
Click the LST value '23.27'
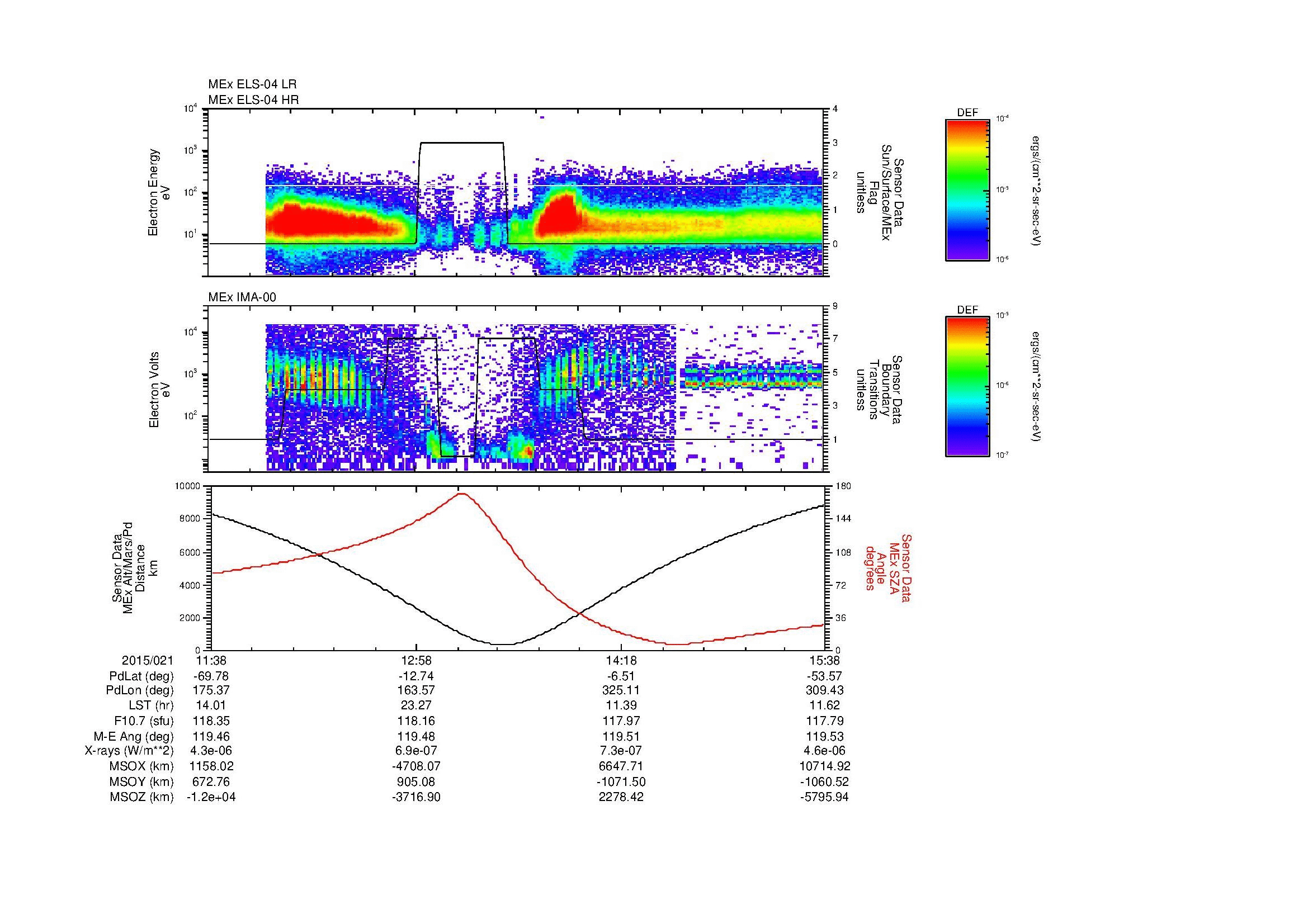417,705
